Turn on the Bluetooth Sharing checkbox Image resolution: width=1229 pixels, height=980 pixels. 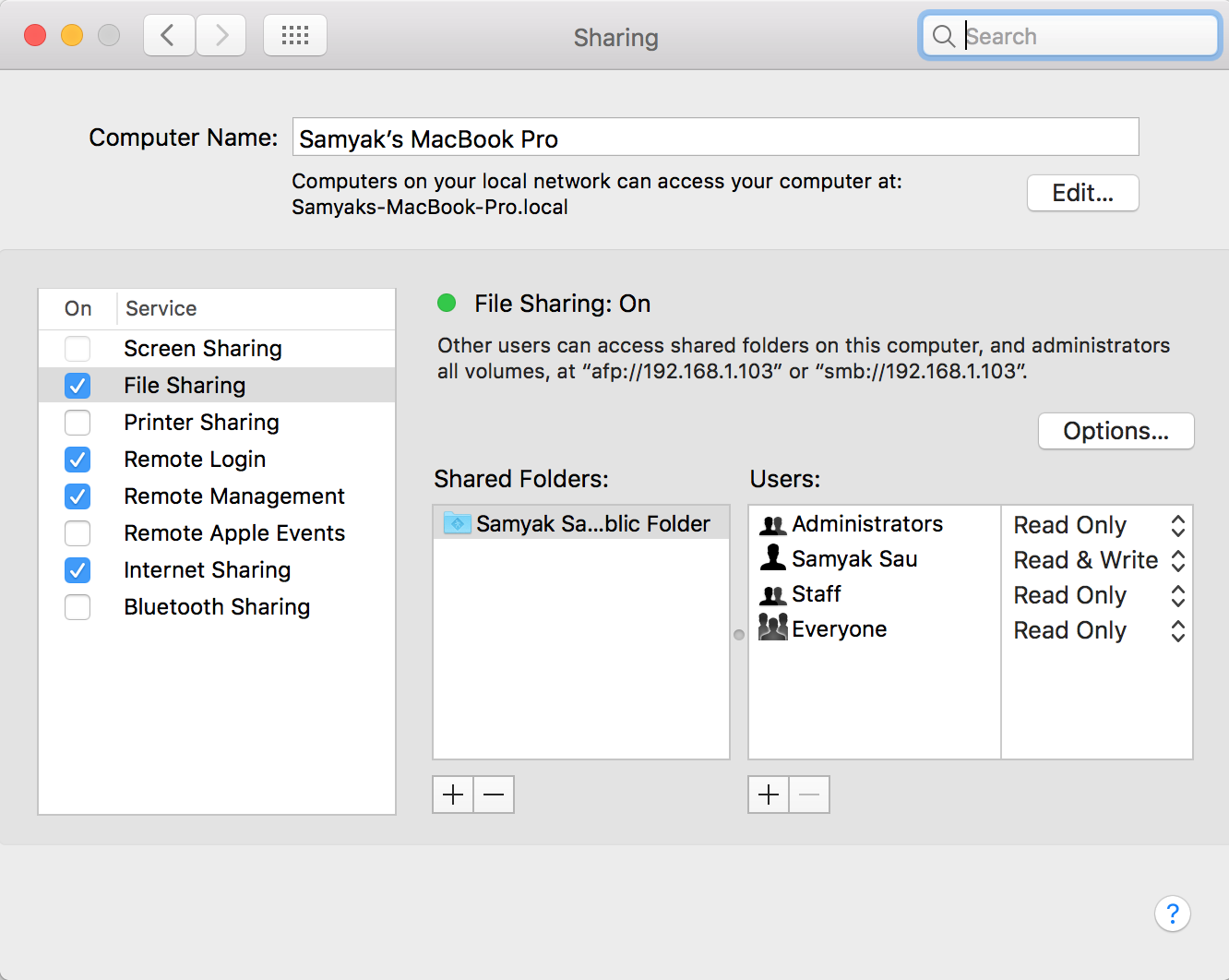[78, 607]
